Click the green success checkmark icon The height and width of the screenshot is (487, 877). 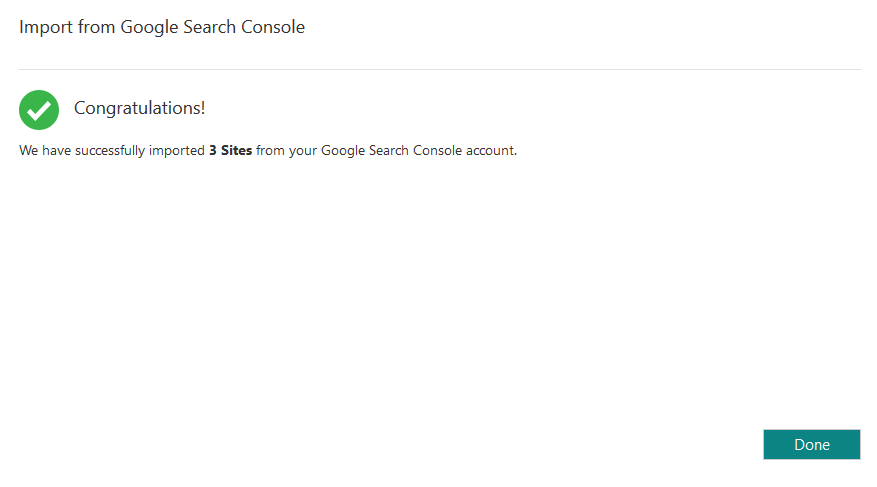coord(39,109)
